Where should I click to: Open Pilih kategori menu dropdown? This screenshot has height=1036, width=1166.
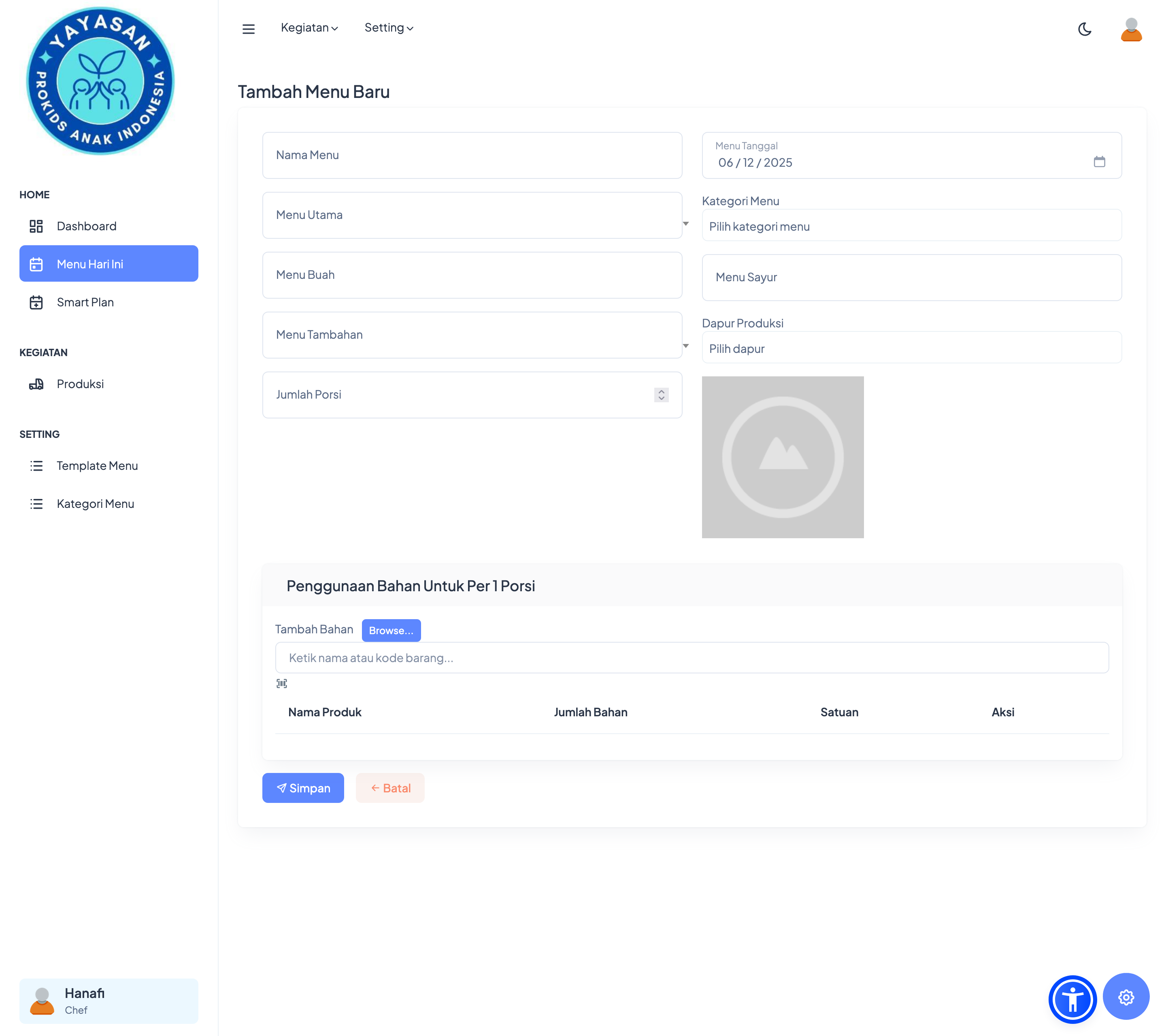pyautogui.click(x=911, y=226)
